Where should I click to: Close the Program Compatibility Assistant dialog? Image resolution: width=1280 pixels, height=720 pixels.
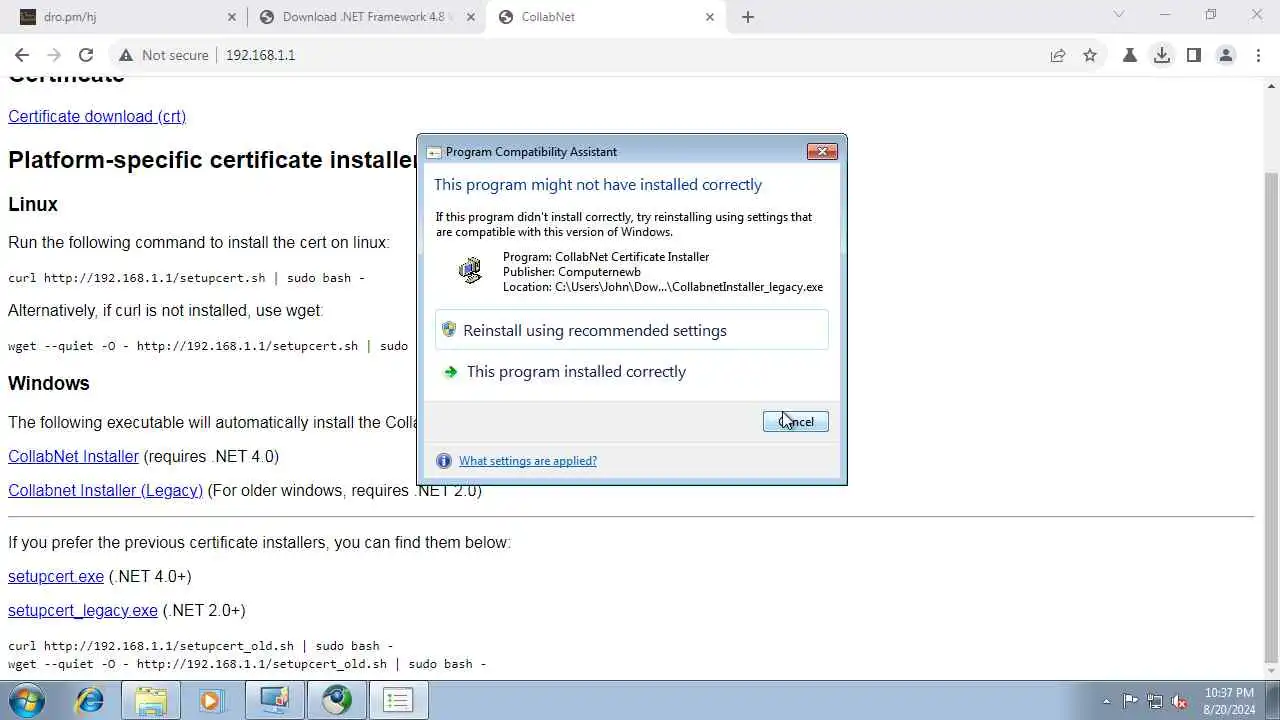822,152
